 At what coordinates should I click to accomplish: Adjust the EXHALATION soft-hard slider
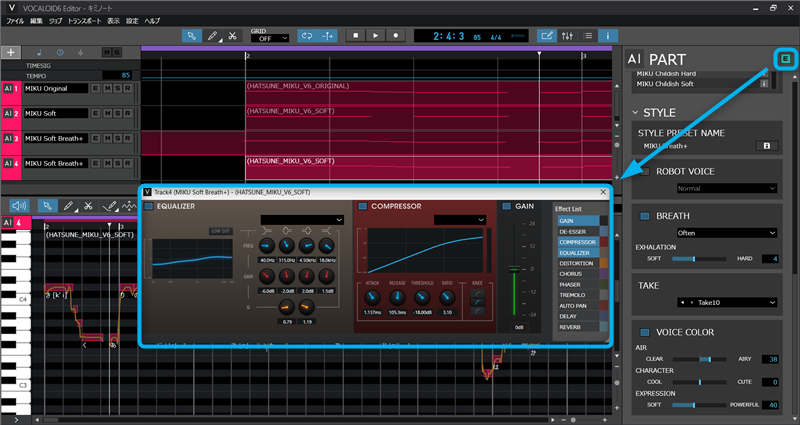point(699,259)
